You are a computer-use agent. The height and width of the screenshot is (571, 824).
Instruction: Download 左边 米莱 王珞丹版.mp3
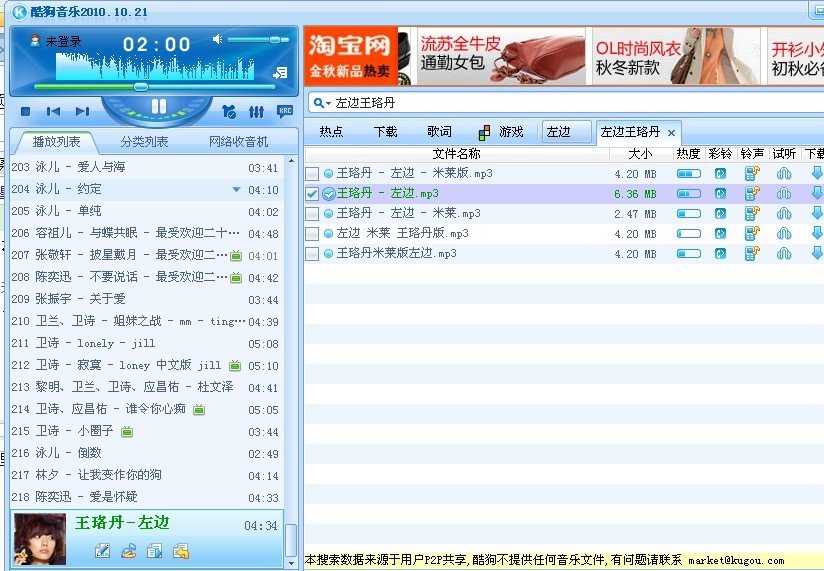coord(817,233)
